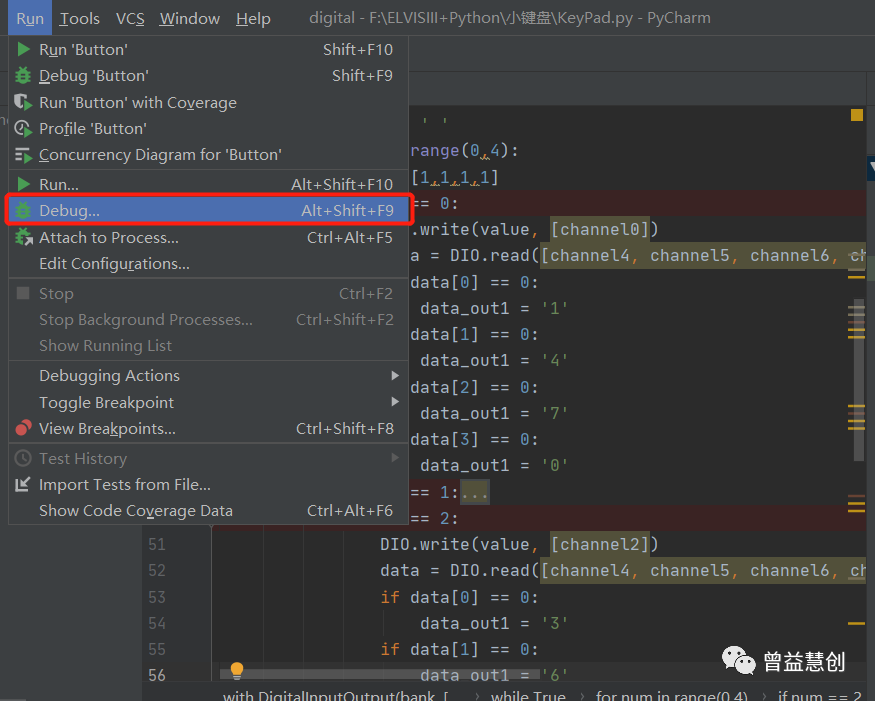Click yellow lightbulb intention icon at line 56
Viewport: 875px width, 701px height.
pyautogui.click(x=237, y=670)
